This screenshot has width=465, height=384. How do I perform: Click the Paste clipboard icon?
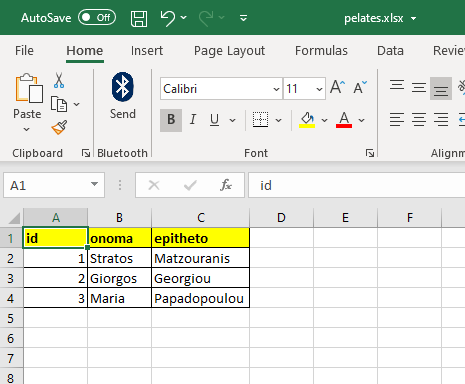pos(29,88)
